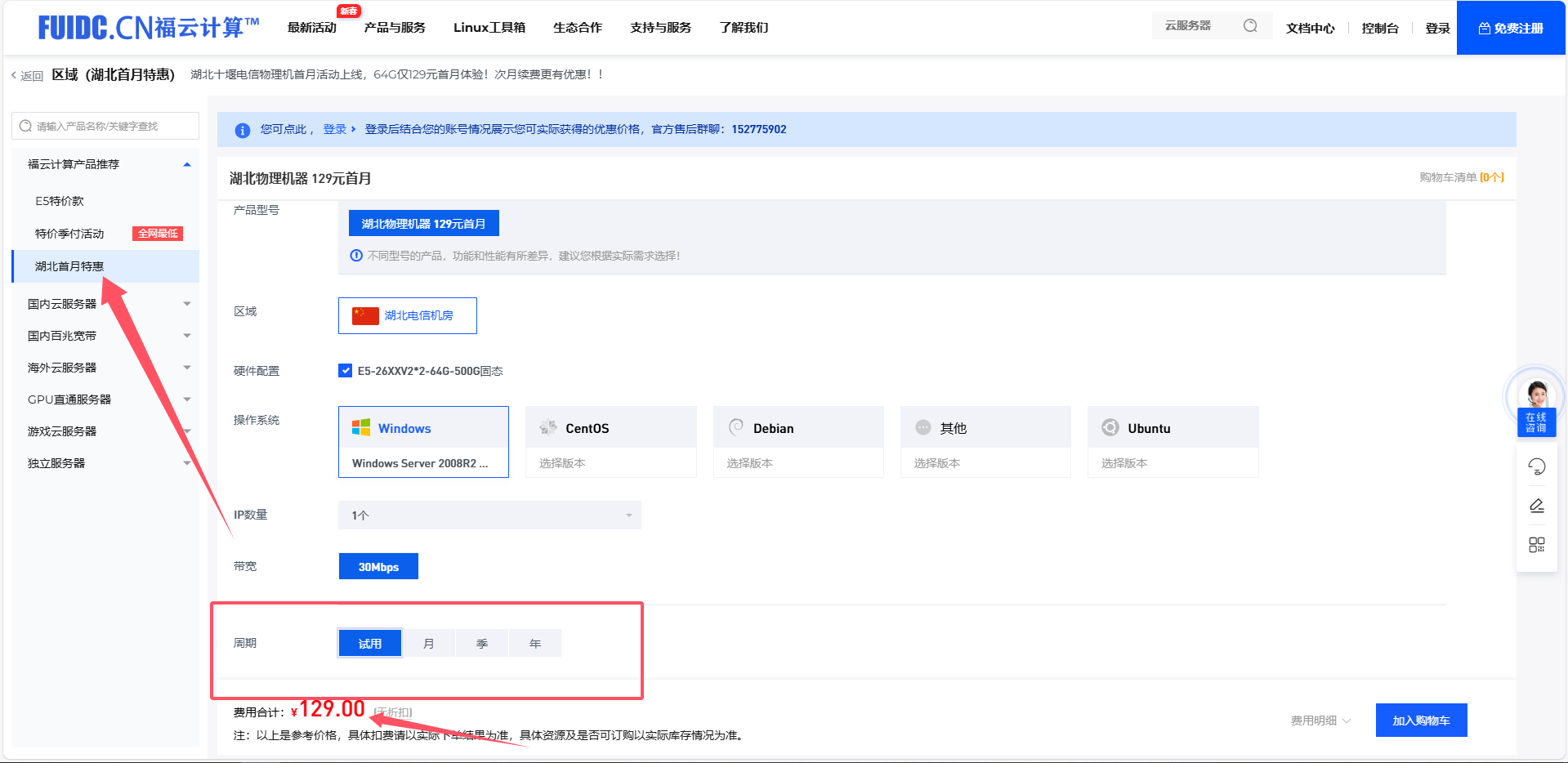The image size is (1568, 763).
Task: Toggle the E5-26XXV2 hardware config checkbox
Action: 346,371
